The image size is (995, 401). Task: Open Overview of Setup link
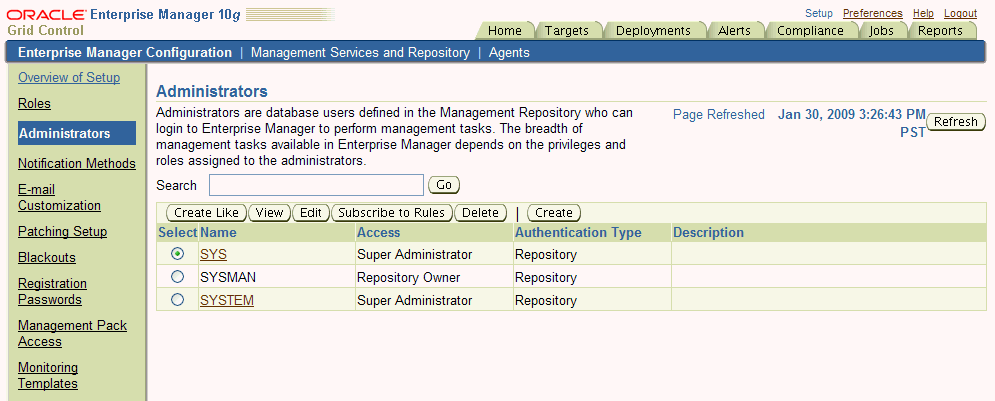click(69, 77)
